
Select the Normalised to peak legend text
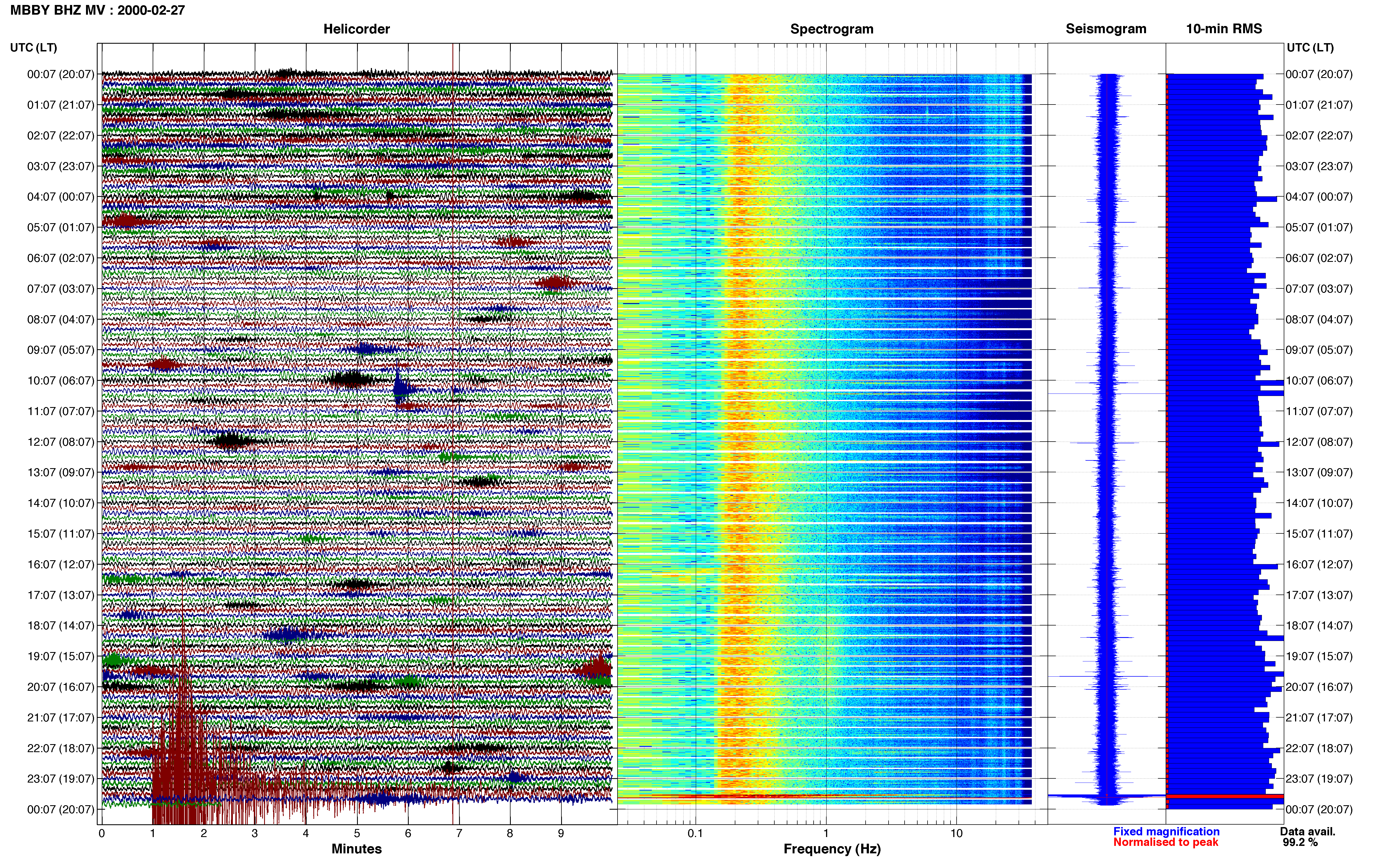pos(1165,842)
